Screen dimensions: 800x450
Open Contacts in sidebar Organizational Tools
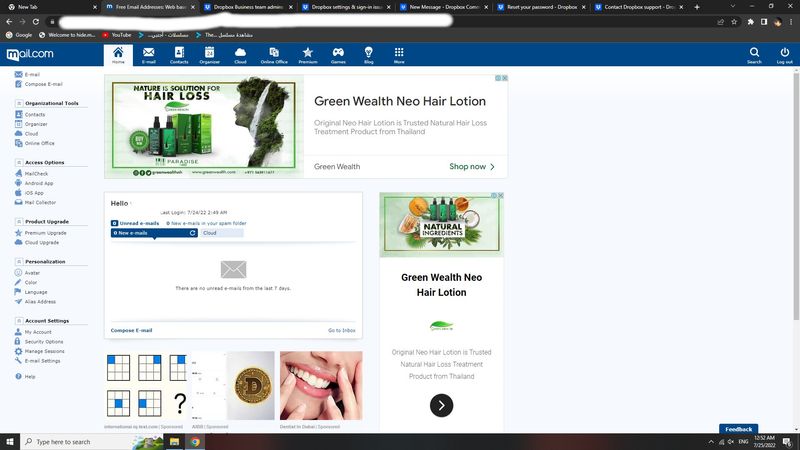[30, 114]
